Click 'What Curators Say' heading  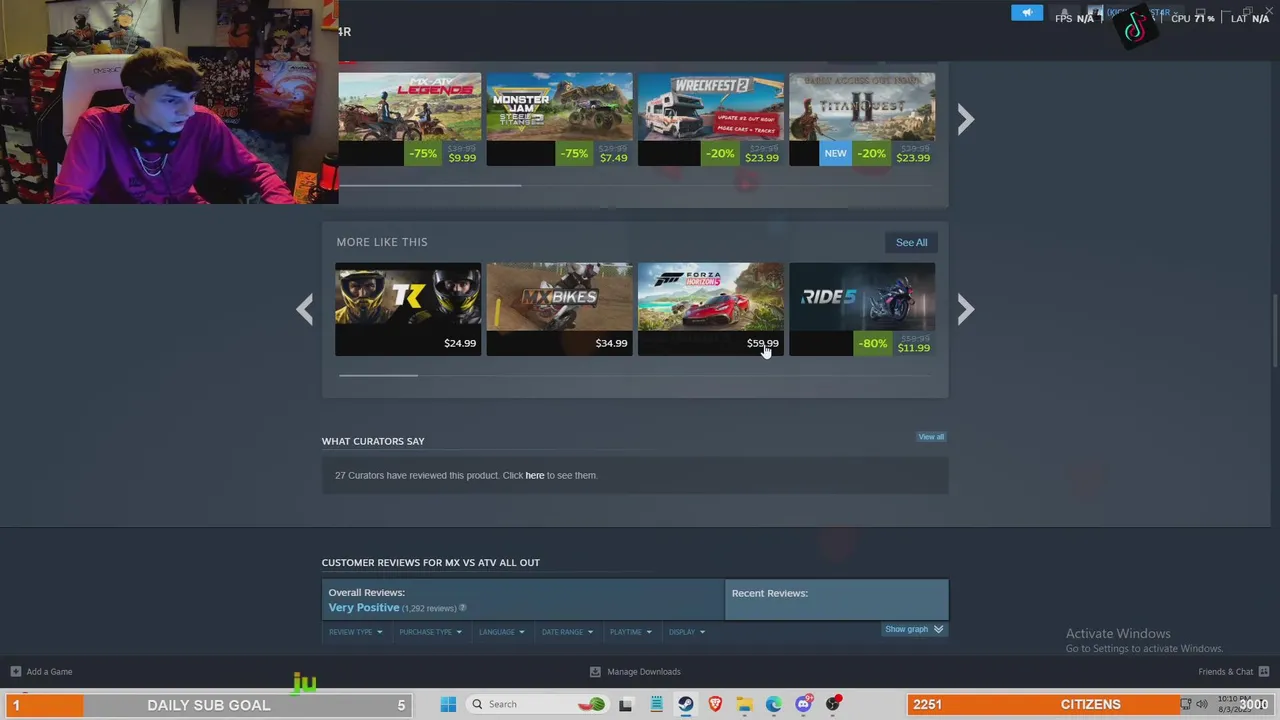(x=373, y=441)
